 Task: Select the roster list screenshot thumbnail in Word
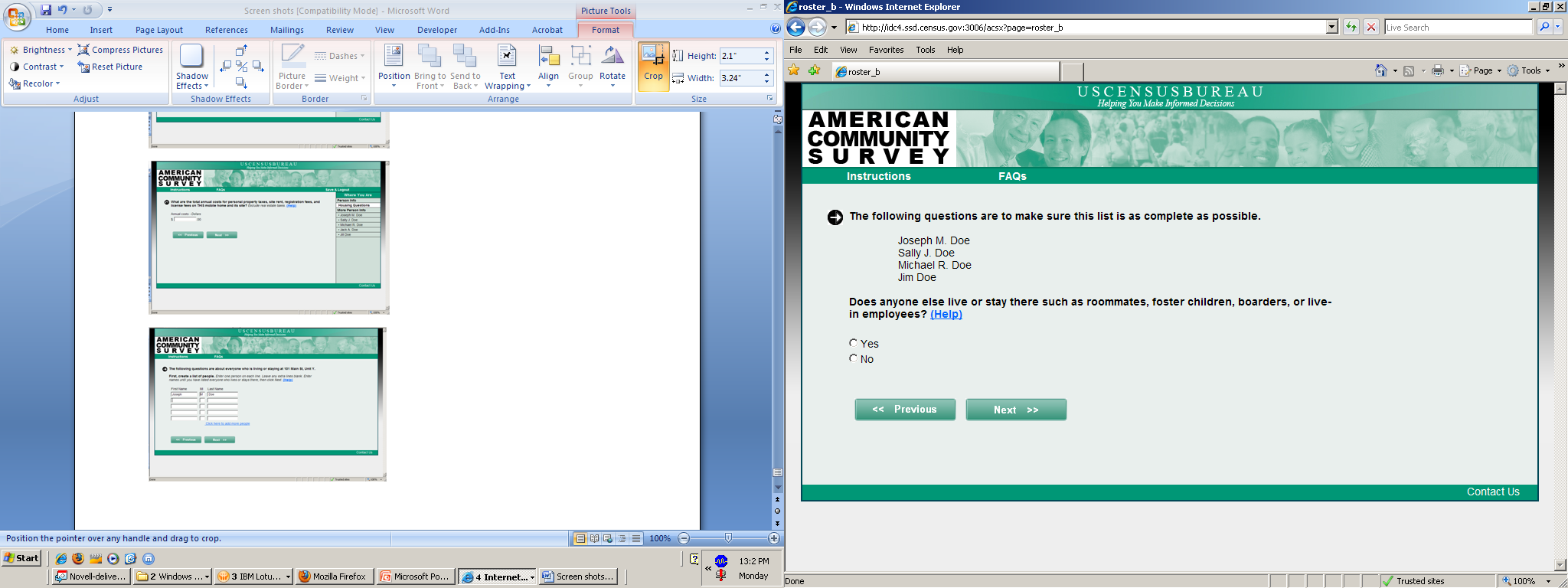(x=268, y=404)
